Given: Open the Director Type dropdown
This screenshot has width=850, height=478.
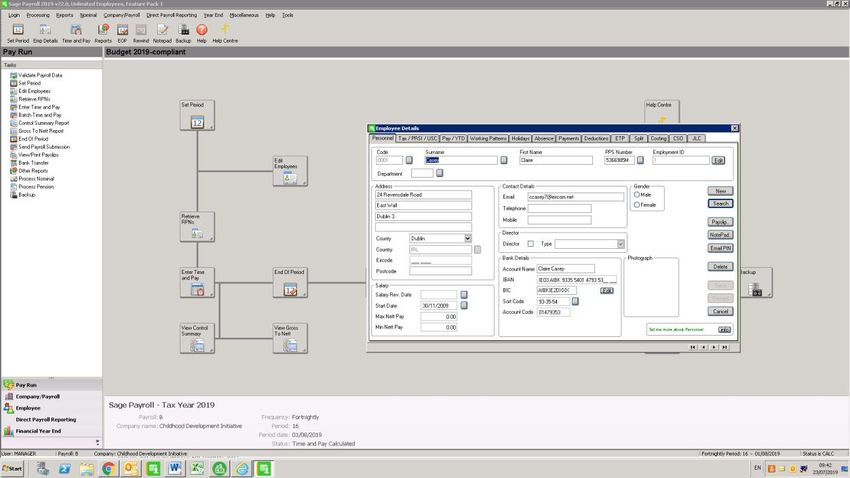Looking at the screenshot, I should (620, 243).
